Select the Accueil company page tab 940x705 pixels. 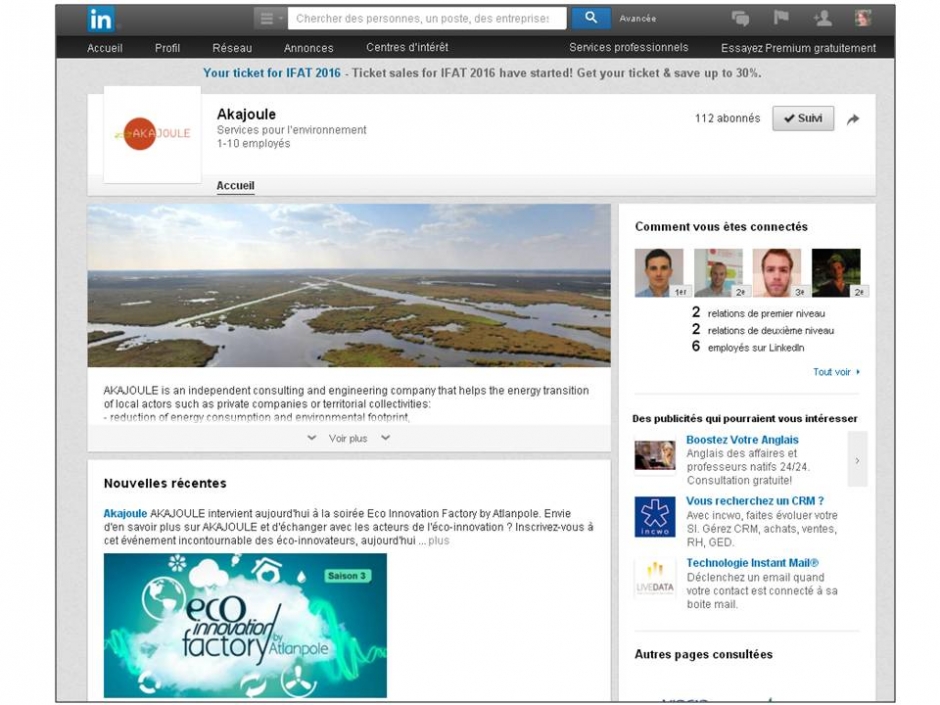(x=235, y=186)
